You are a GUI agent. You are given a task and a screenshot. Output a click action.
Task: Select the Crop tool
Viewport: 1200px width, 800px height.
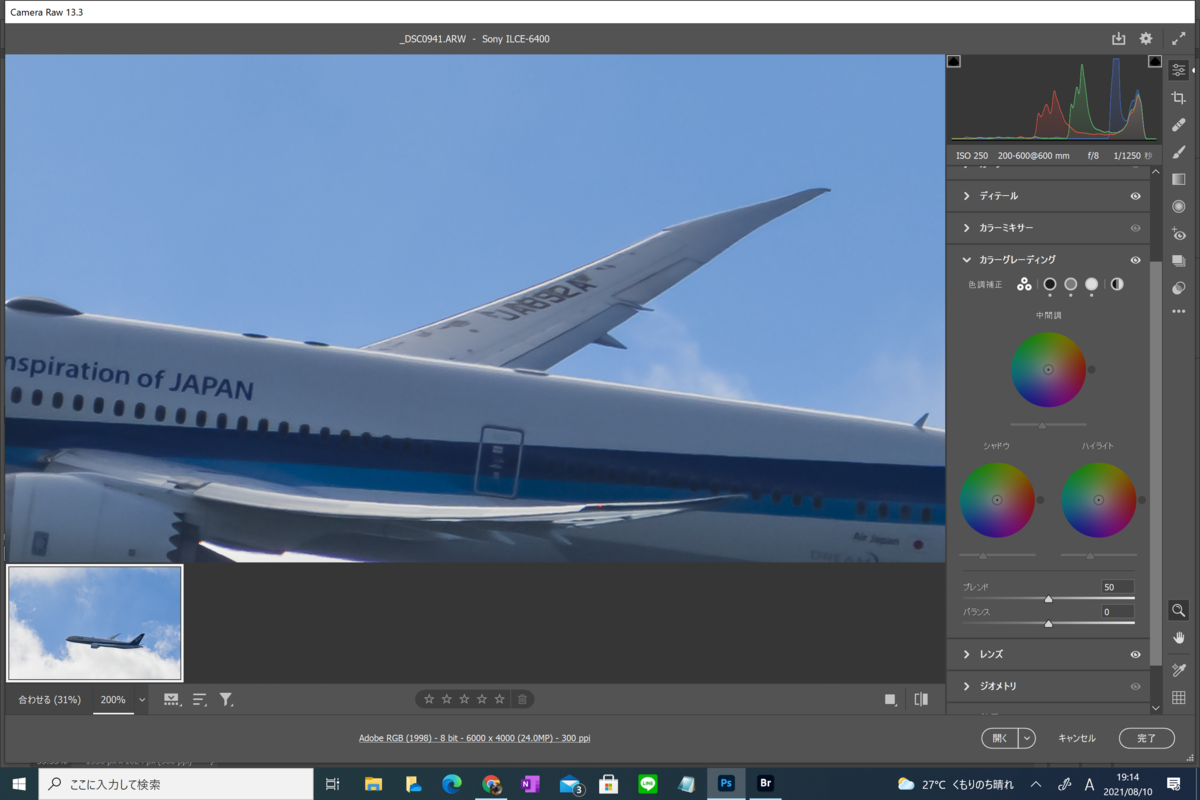pos(1179,98)
